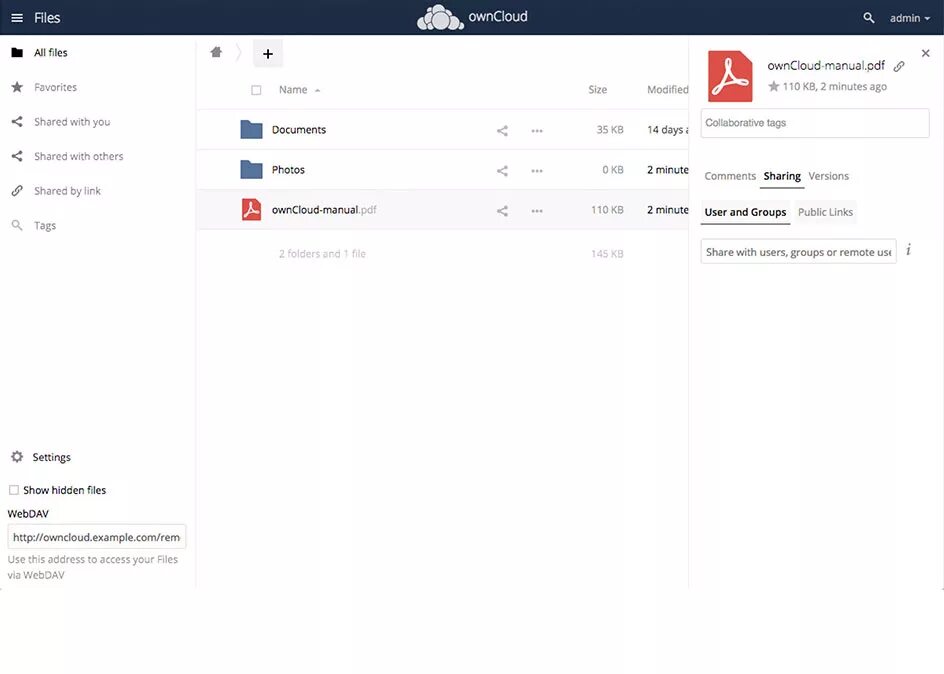Click the Collaborative tags field

pos(815,123)
